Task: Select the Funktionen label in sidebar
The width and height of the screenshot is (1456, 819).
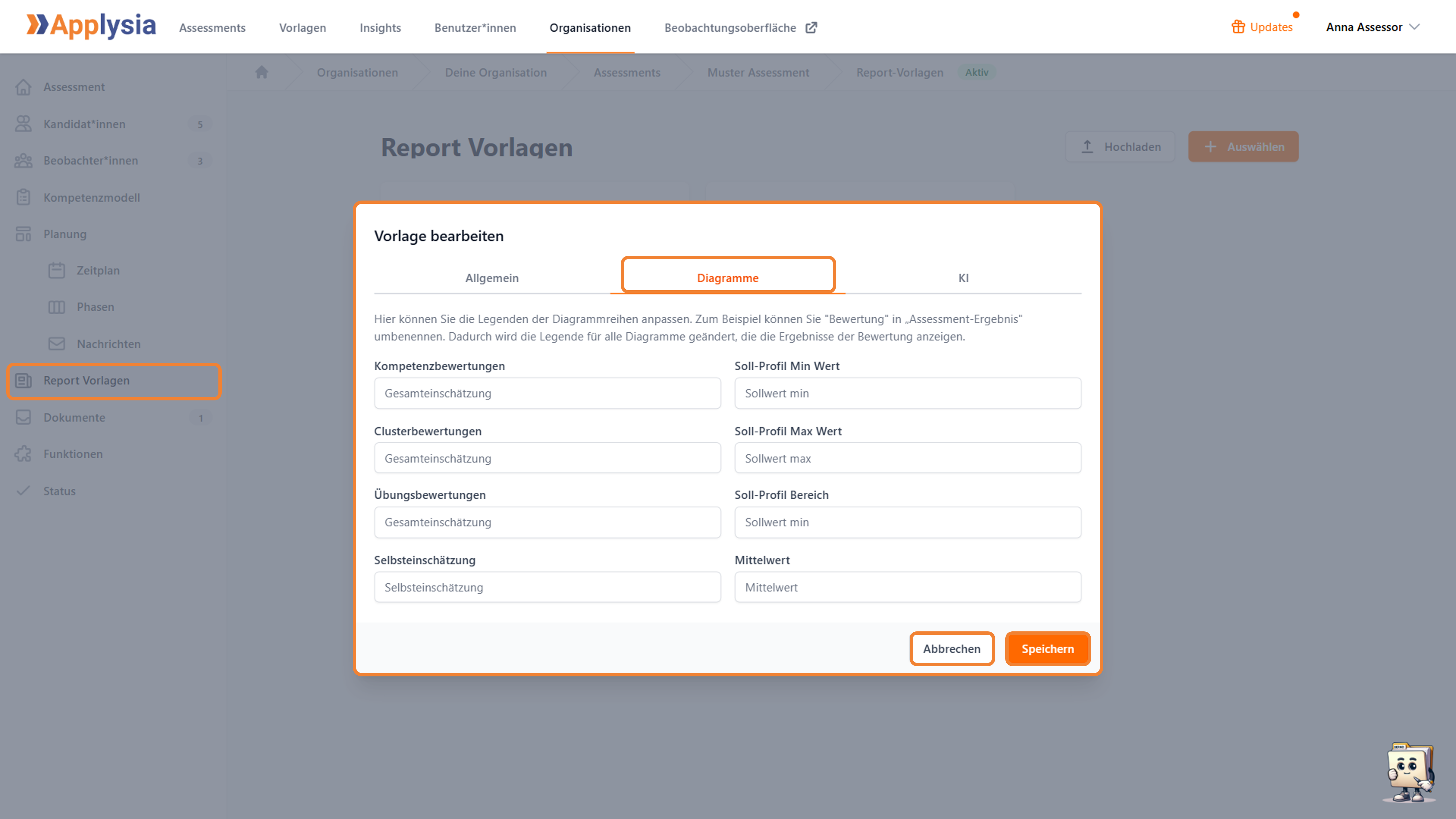Action: (x=73, y=454)
